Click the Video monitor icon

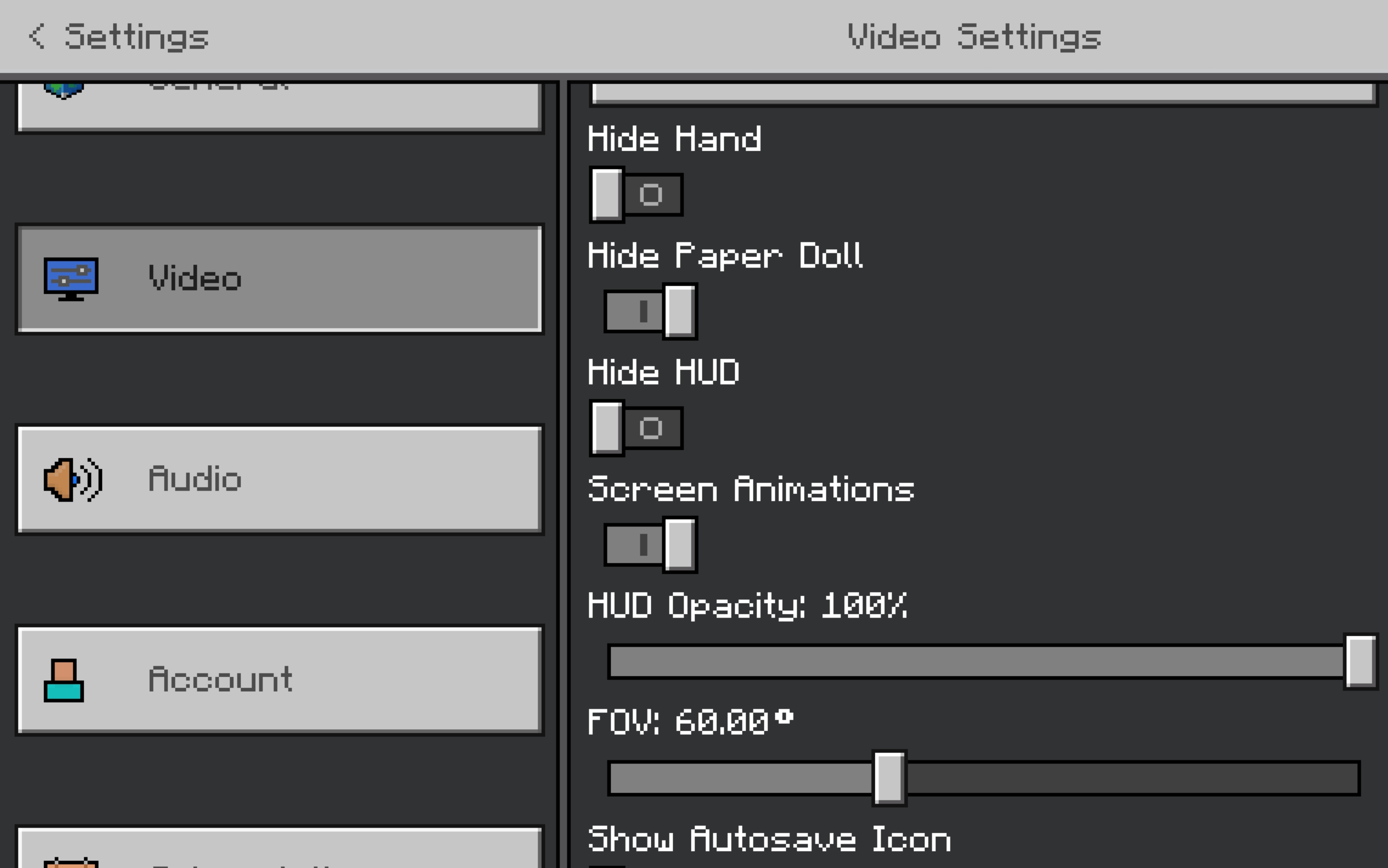pyautogui.click(x=71, y=278)
